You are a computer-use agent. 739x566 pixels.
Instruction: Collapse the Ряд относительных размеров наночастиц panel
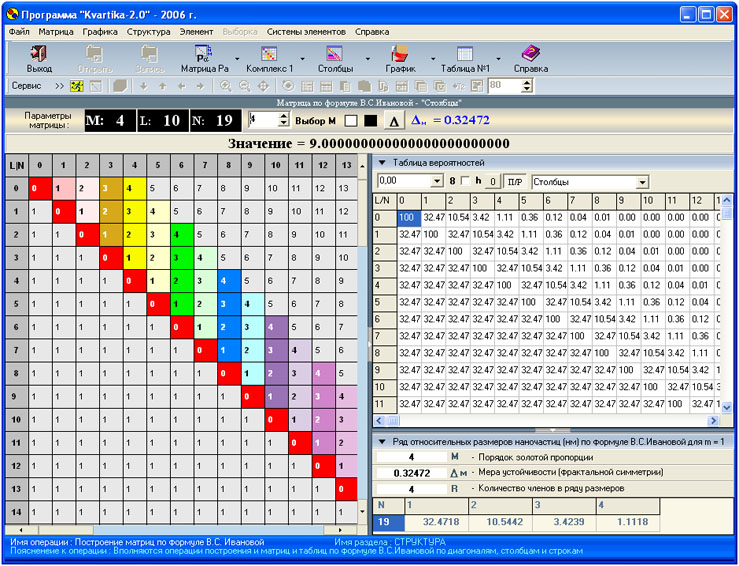[383, 442]
